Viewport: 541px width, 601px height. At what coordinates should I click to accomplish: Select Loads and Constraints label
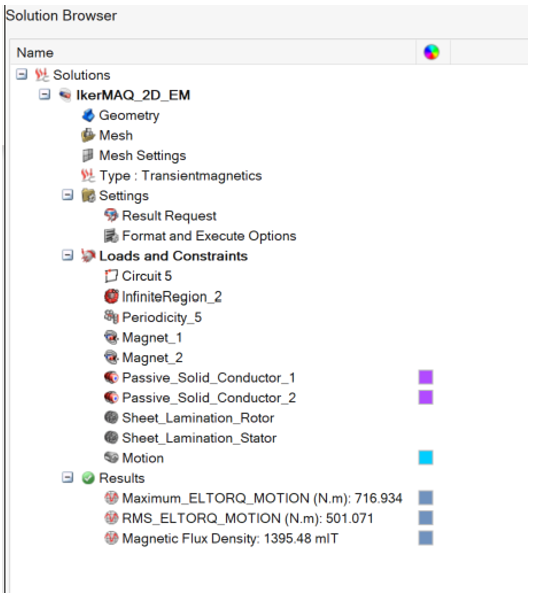point(173,256)
